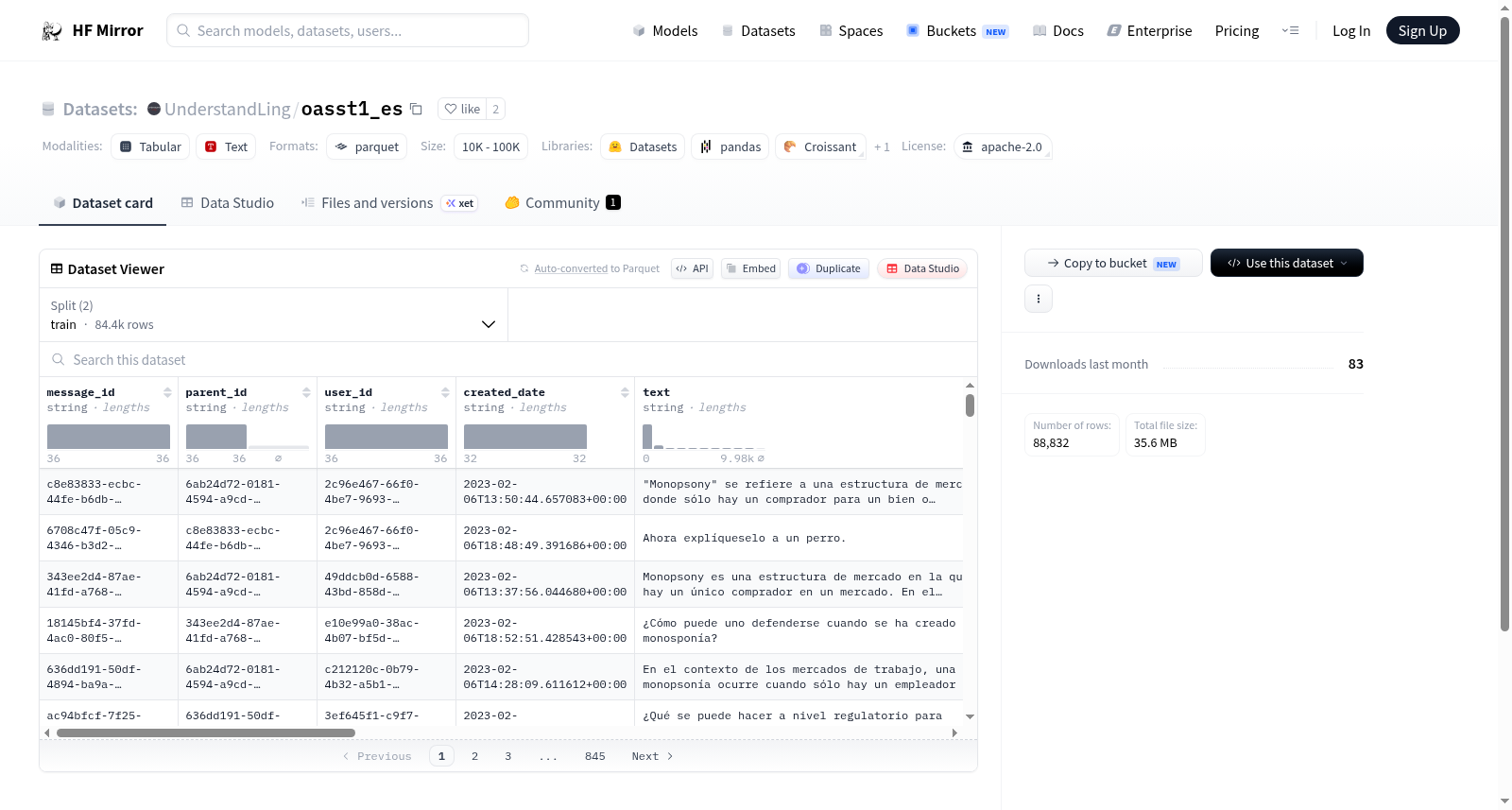This screenshot has width=1512, height=810.
Task: Focus the Search models, datasets, users field
Action: [348, 30]
